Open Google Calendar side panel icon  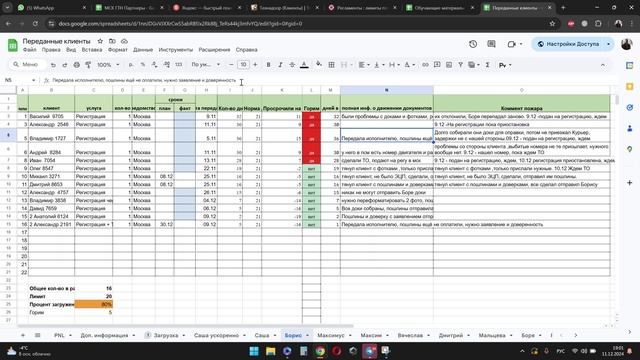pyautogui.click(x=630, y=65)
